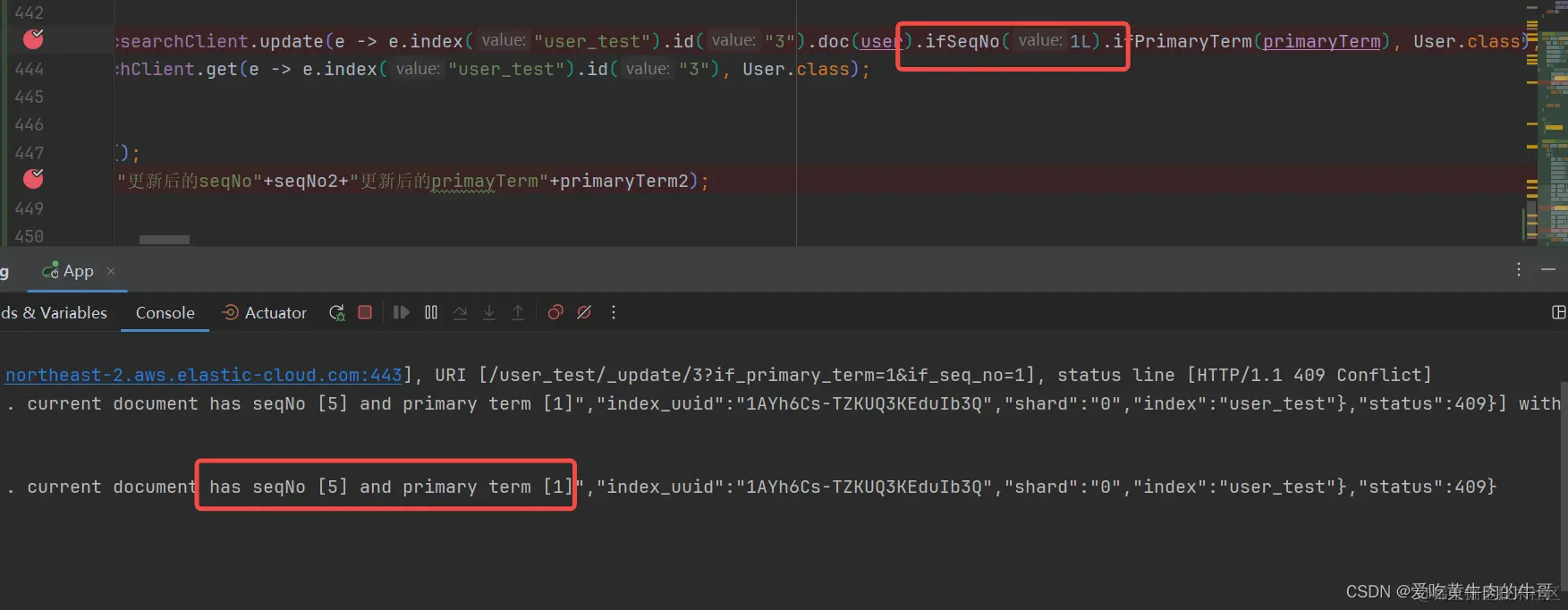Viewport: 1568px width, 610px height.
Task: Close the App session tab
Action: (111, 271)
